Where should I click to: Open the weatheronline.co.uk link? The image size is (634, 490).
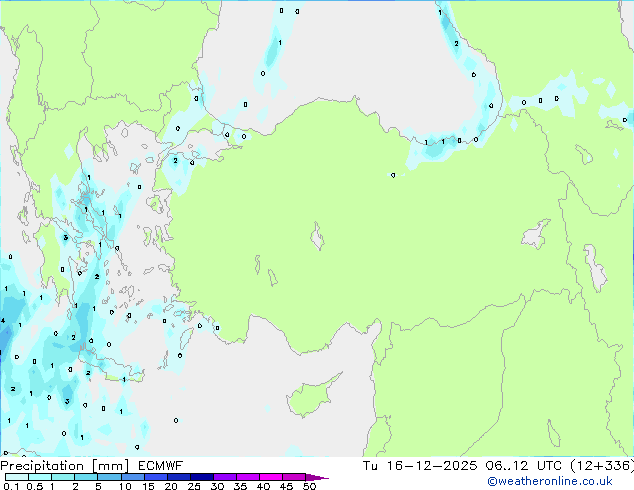(550, 481)
